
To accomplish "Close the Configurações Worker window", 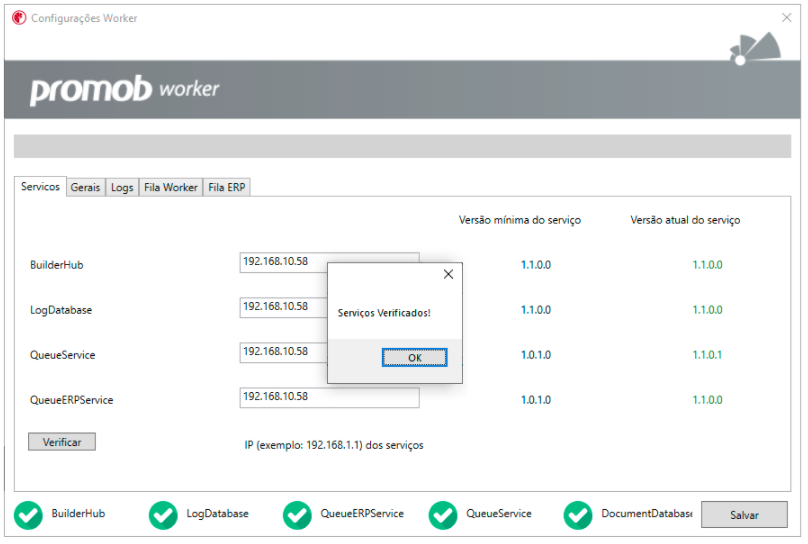I will [x=786, y=18].
